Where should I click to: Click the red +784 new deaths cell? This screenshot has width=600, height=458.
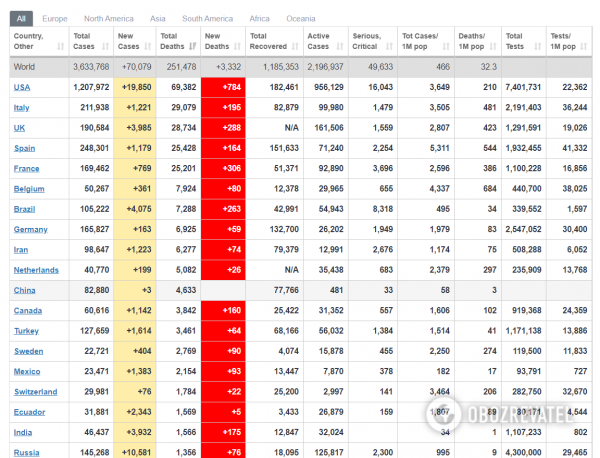click(223, 87)
